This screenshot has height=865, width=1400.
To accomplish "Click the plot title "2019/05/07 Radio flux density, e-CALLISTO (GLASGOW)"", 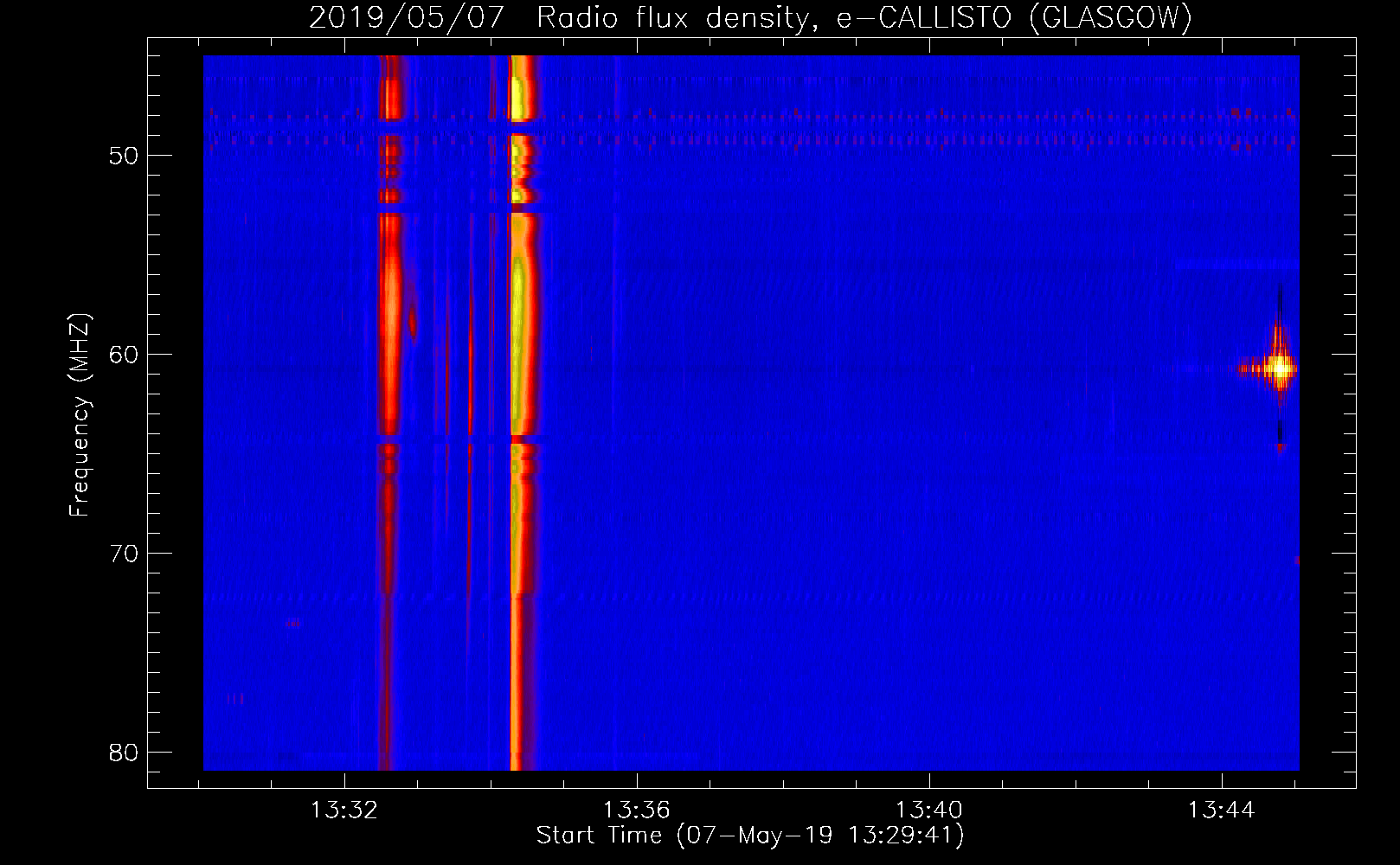I will [750, 17].
